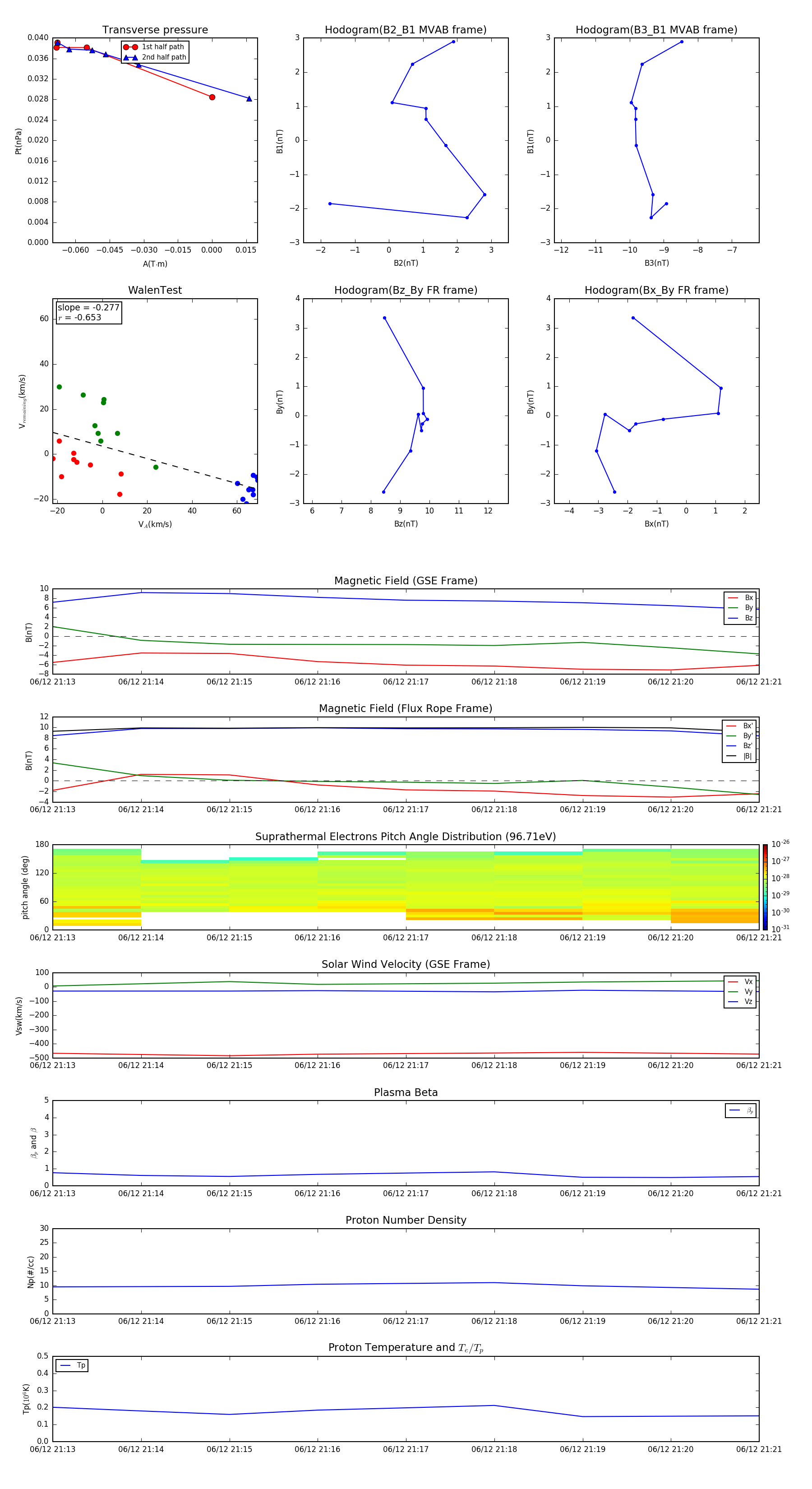
Task: Click the 'Bz(nT)' x-axis label
Action: coord(406,524)
